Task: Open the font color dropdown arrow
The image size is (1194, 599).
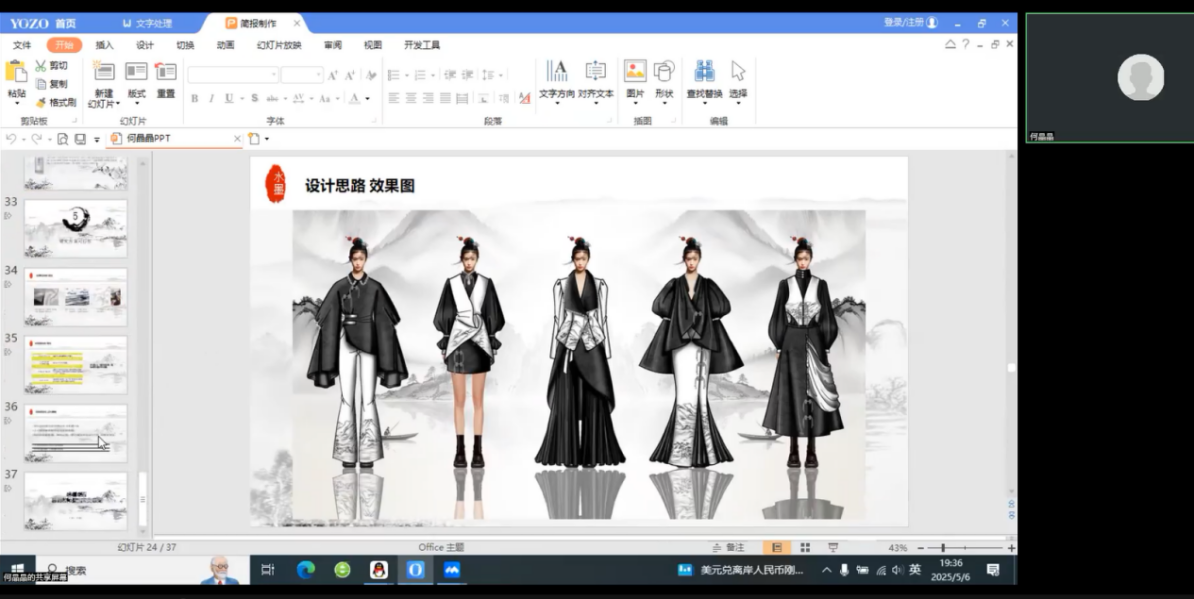Action: (x=367, y=98)
